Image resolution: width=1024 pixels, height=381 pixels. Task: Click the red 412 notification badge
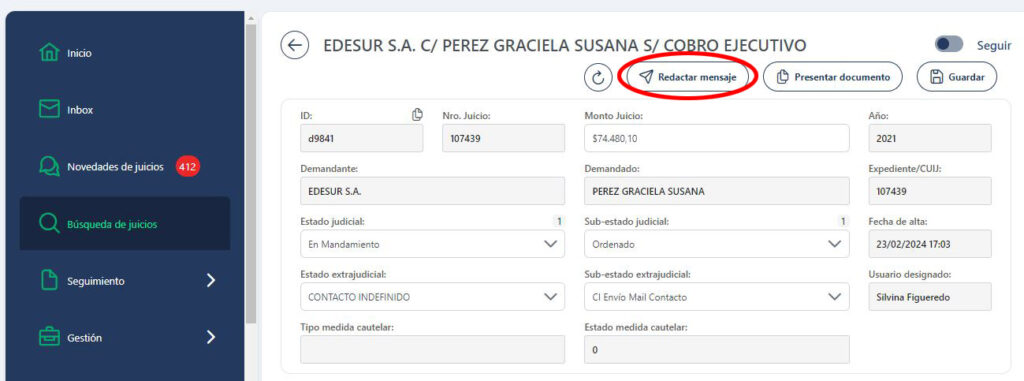(x=187, y=167)
